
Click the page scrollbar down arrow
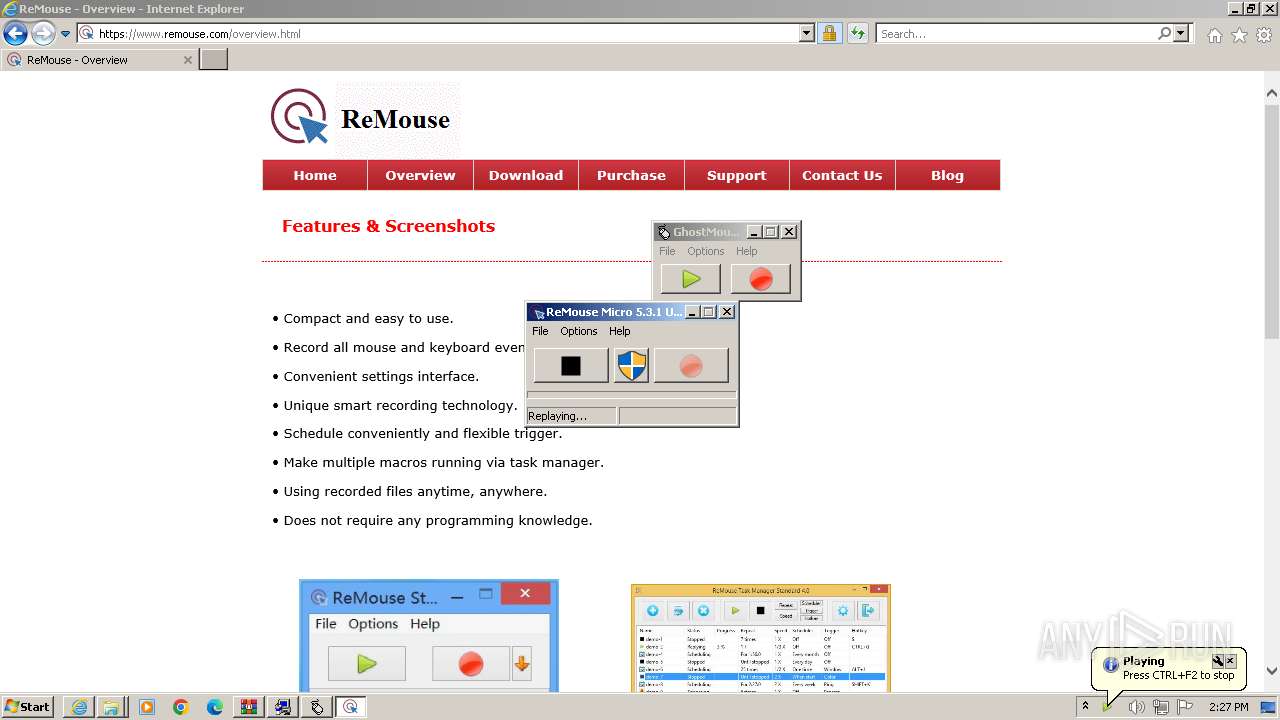(1272, 672)
